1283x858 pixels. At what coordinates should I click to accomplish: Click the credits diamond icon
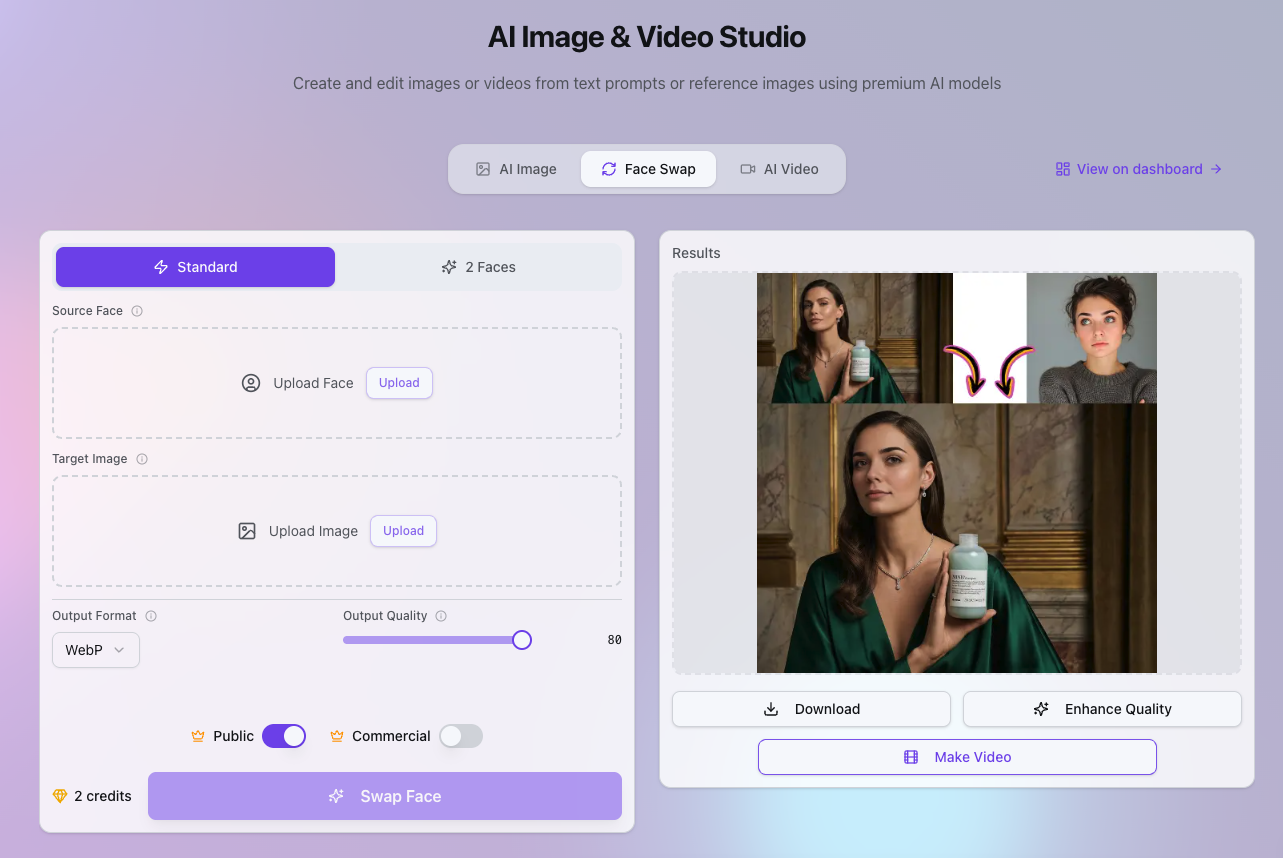click(60, 796)
